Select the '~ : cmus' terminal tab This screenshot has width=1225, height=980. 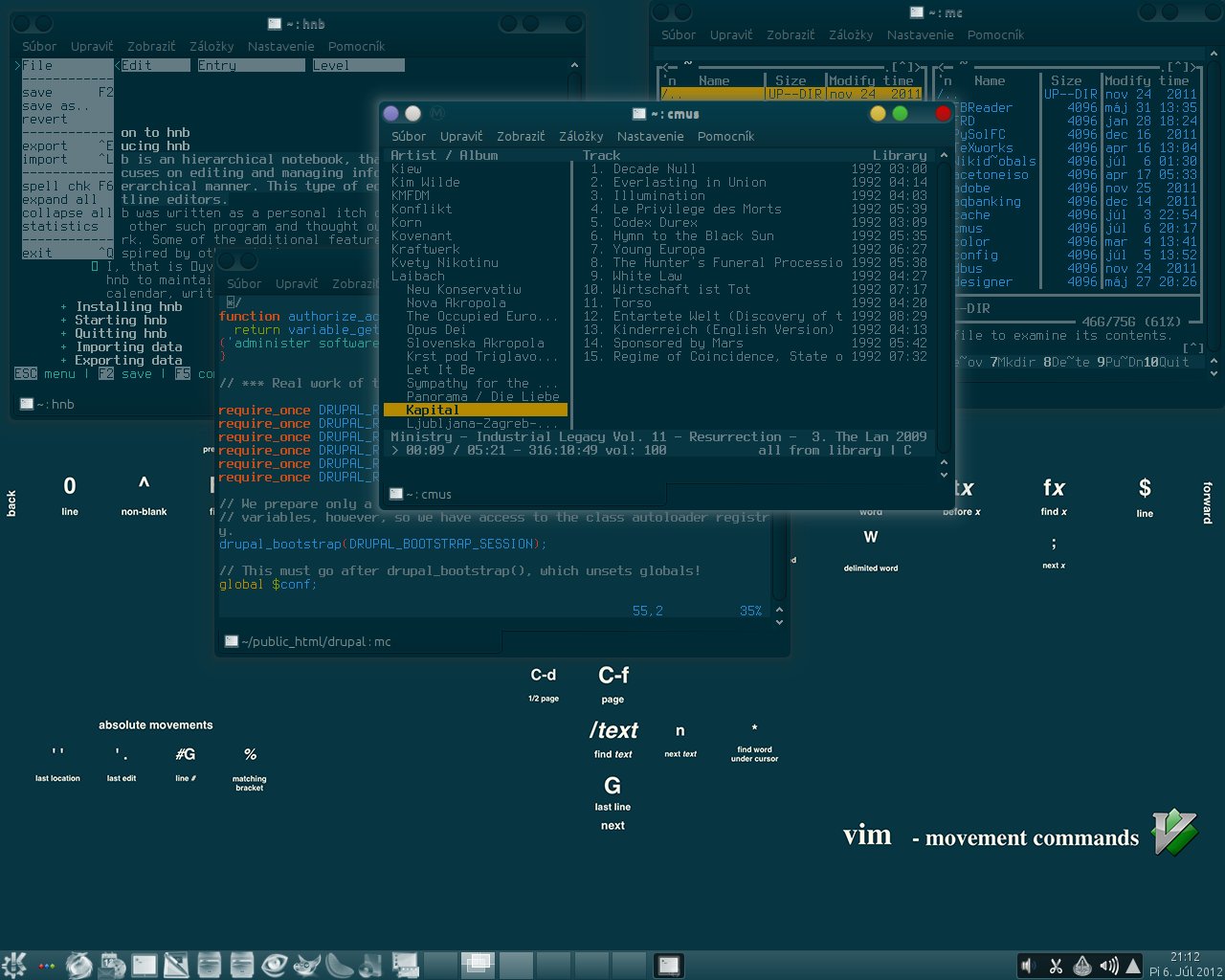pos(524,494)
